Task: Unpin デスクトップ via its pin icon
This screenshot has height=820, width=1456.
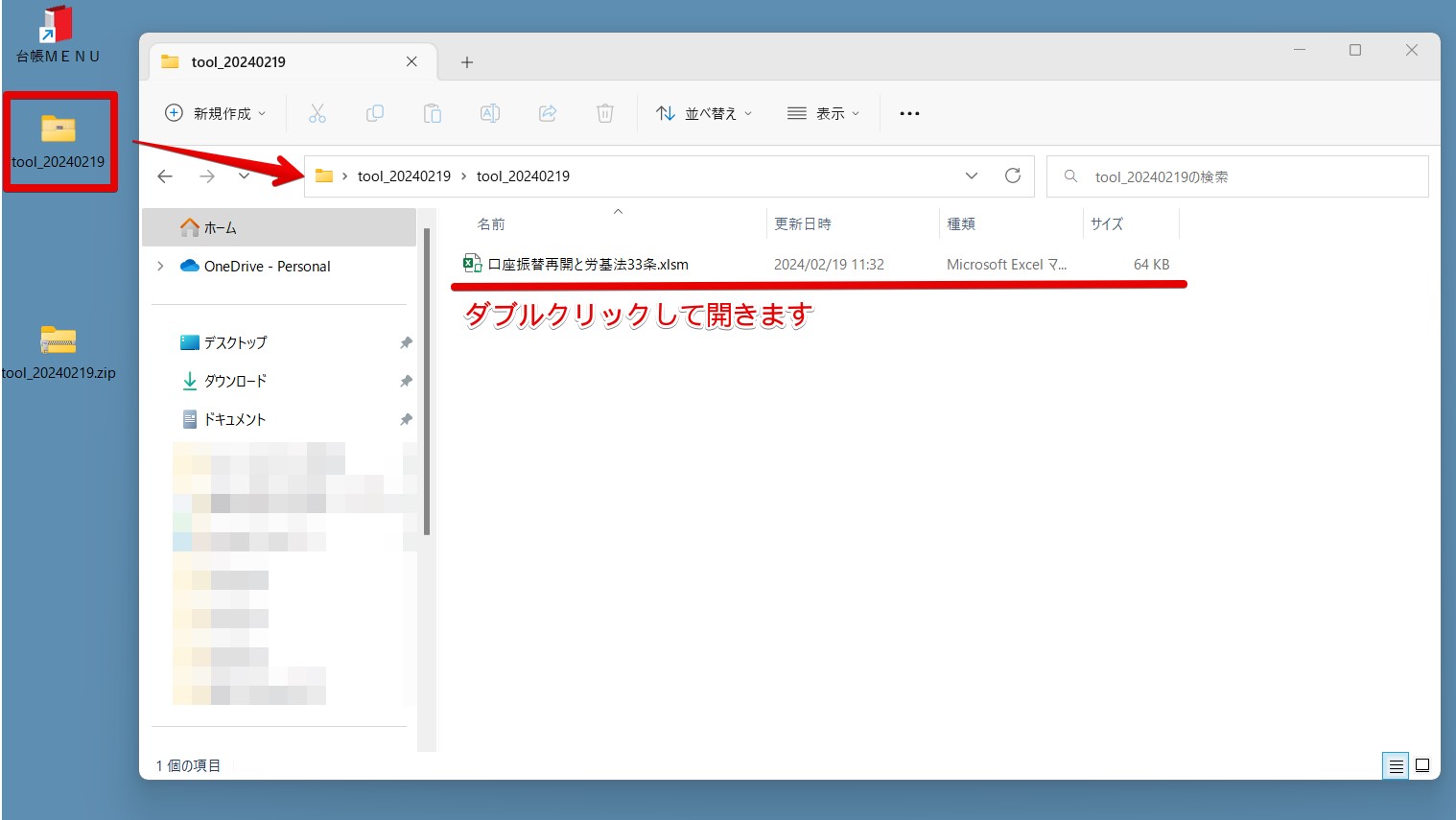Action: [x=406, y=342]
